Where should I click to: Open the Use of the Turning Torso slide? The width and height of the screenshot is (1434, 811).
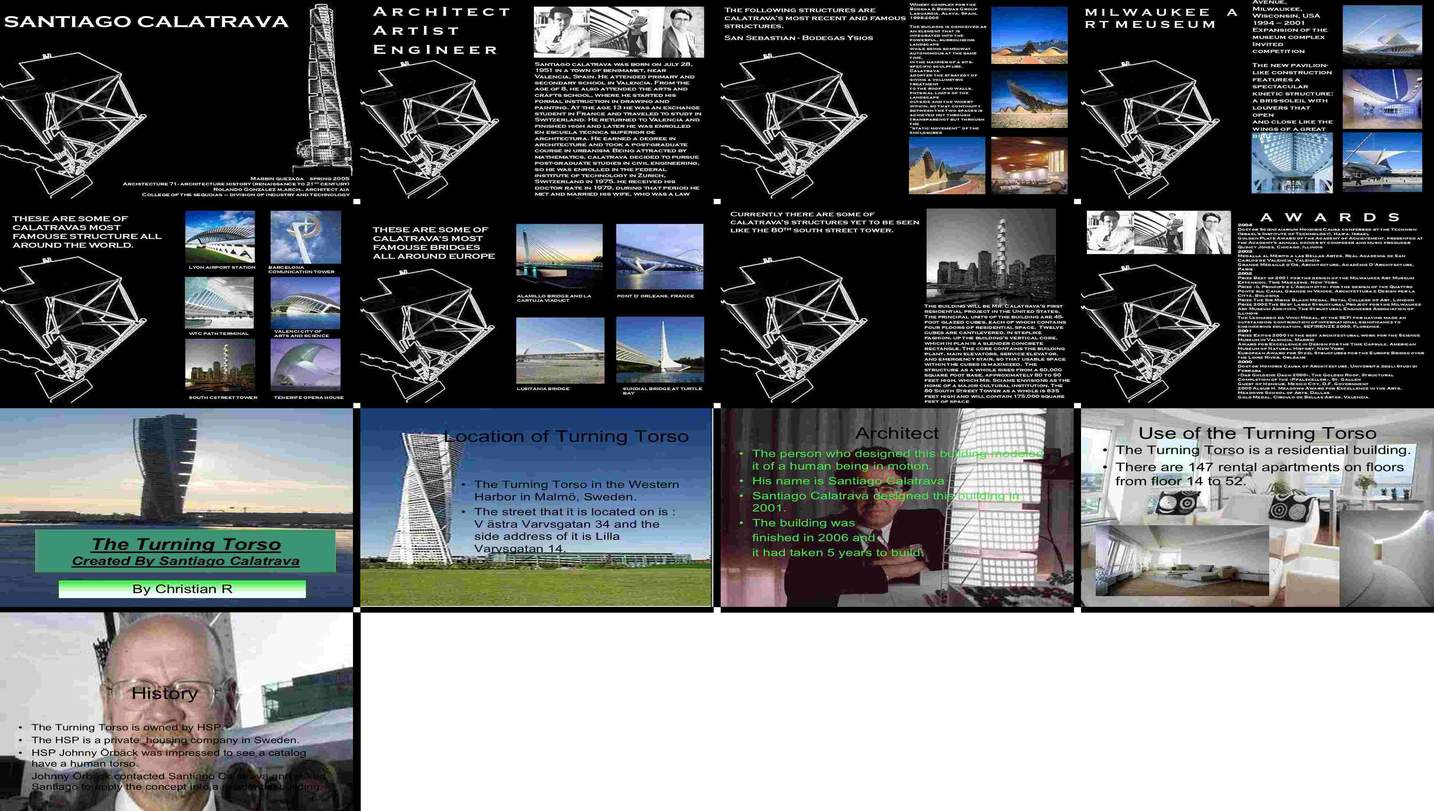pyautogui.click(x=1257, y=507)
